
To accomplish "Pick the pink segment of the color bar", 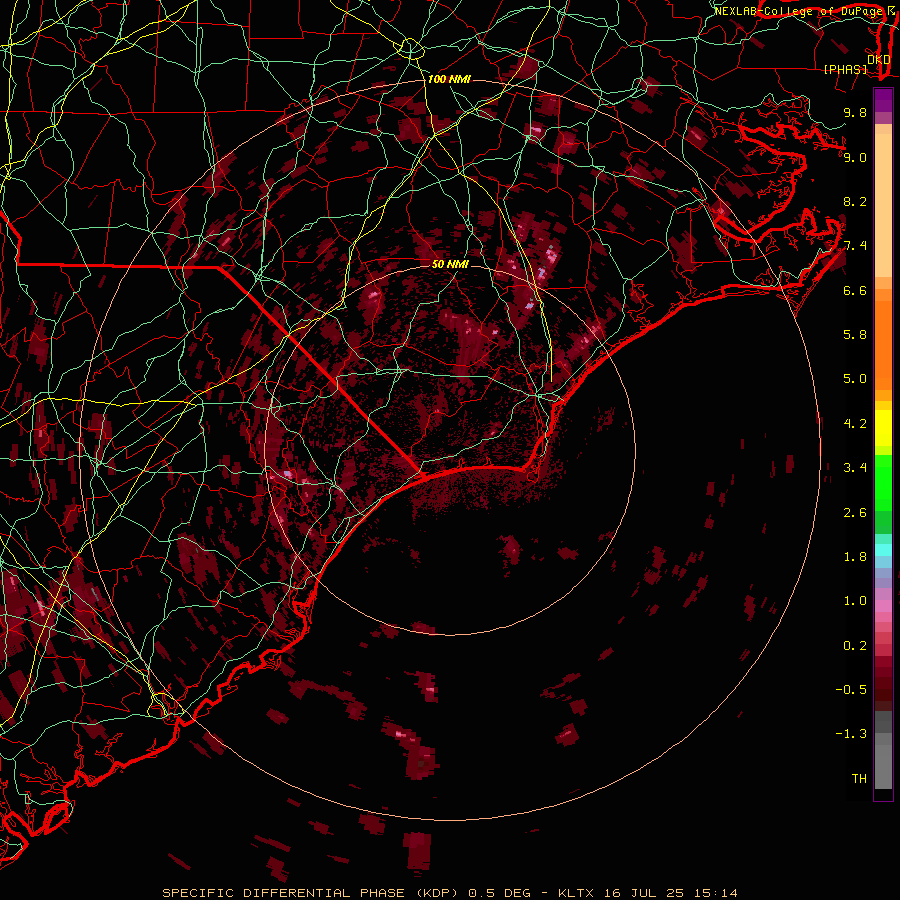I will click(883, 606).
